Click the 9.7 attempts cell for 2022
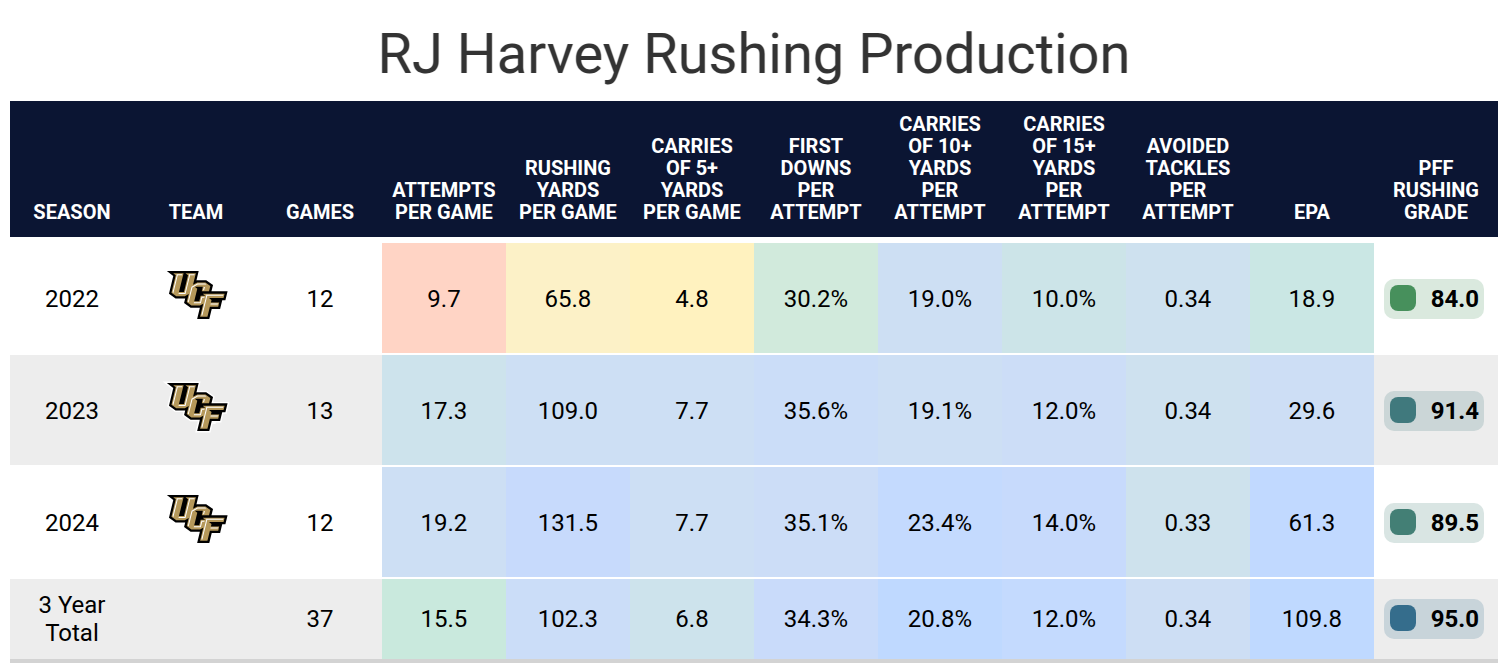Image resolution: width=1508 pixels, height=670 pixels. pos(444,299)
